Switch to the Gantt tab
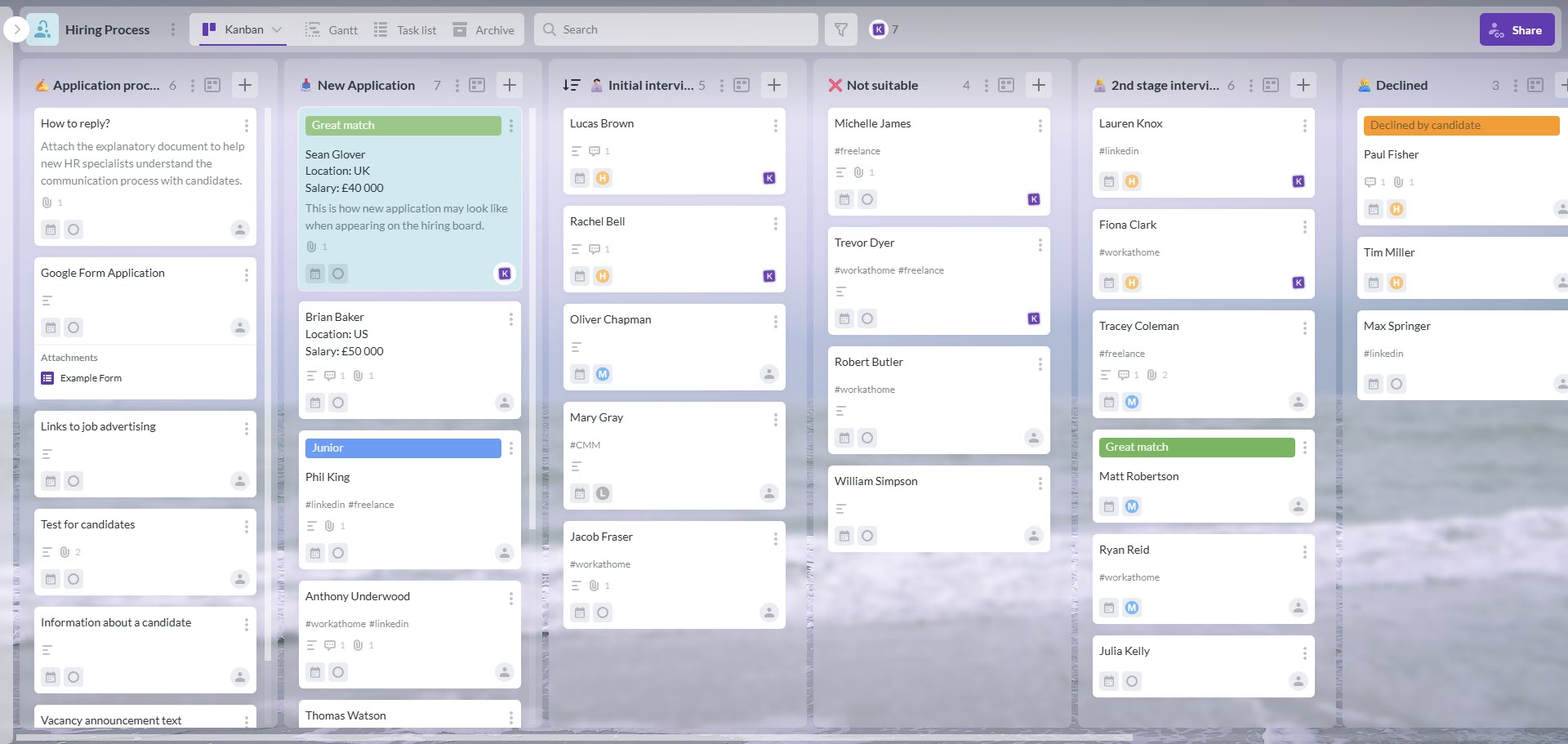Image resolution: width=1568 pixels, height=744 pixels. click(x=331, y=29)
